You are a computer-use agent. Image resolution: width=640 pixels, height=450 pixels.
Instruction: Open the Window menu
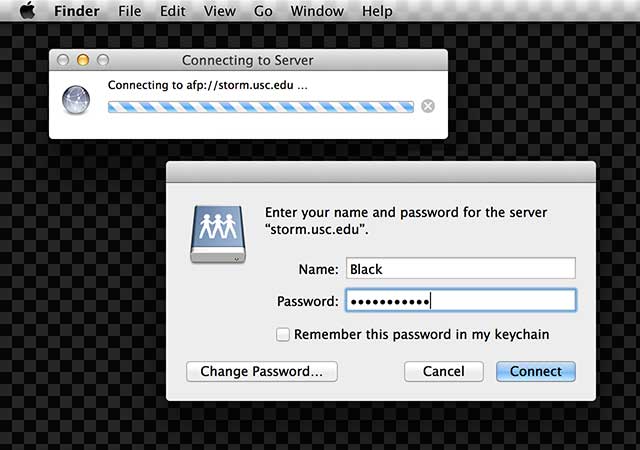(x=315, y=12)
